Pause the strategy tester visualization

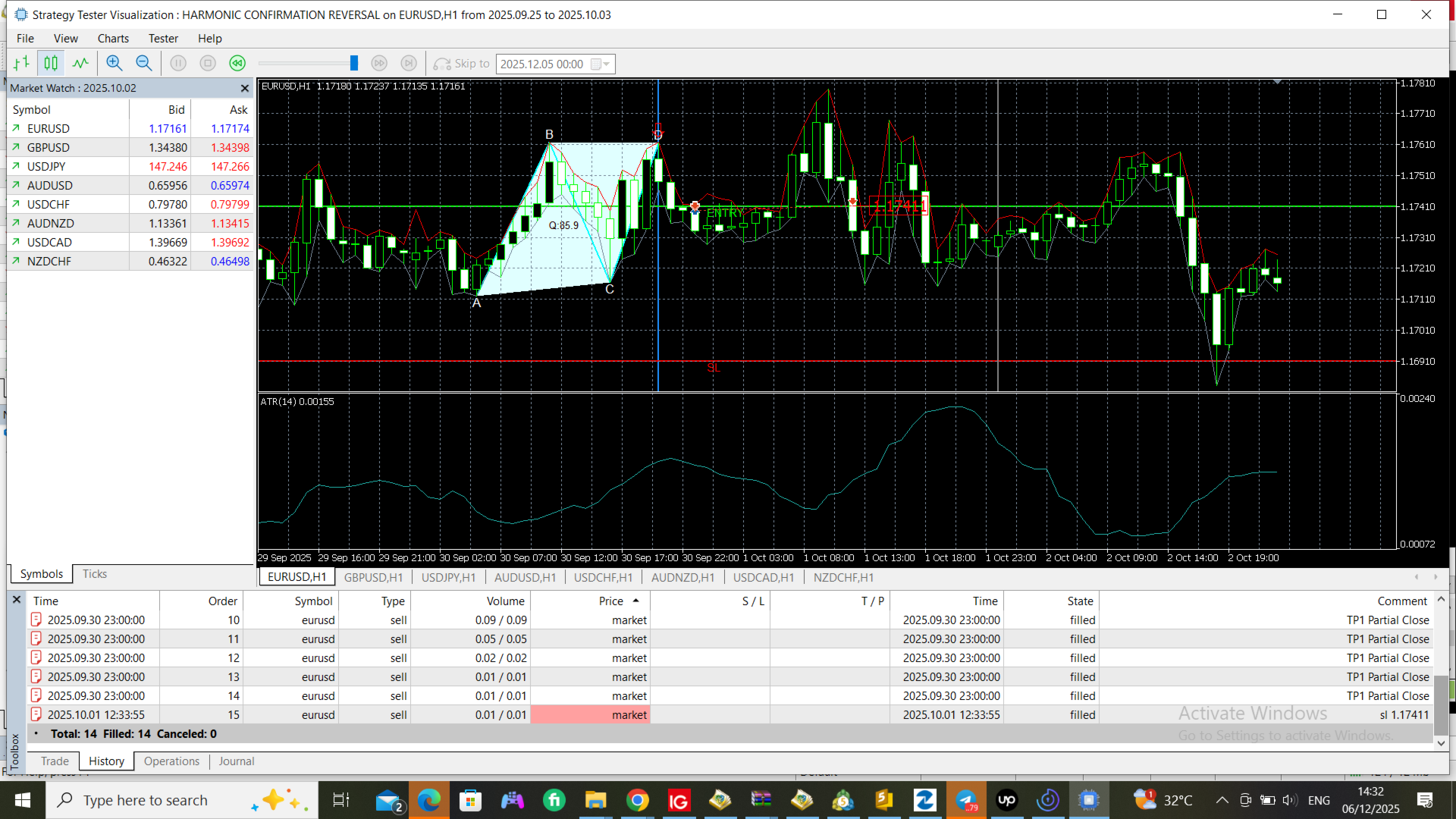coord(178,64)
